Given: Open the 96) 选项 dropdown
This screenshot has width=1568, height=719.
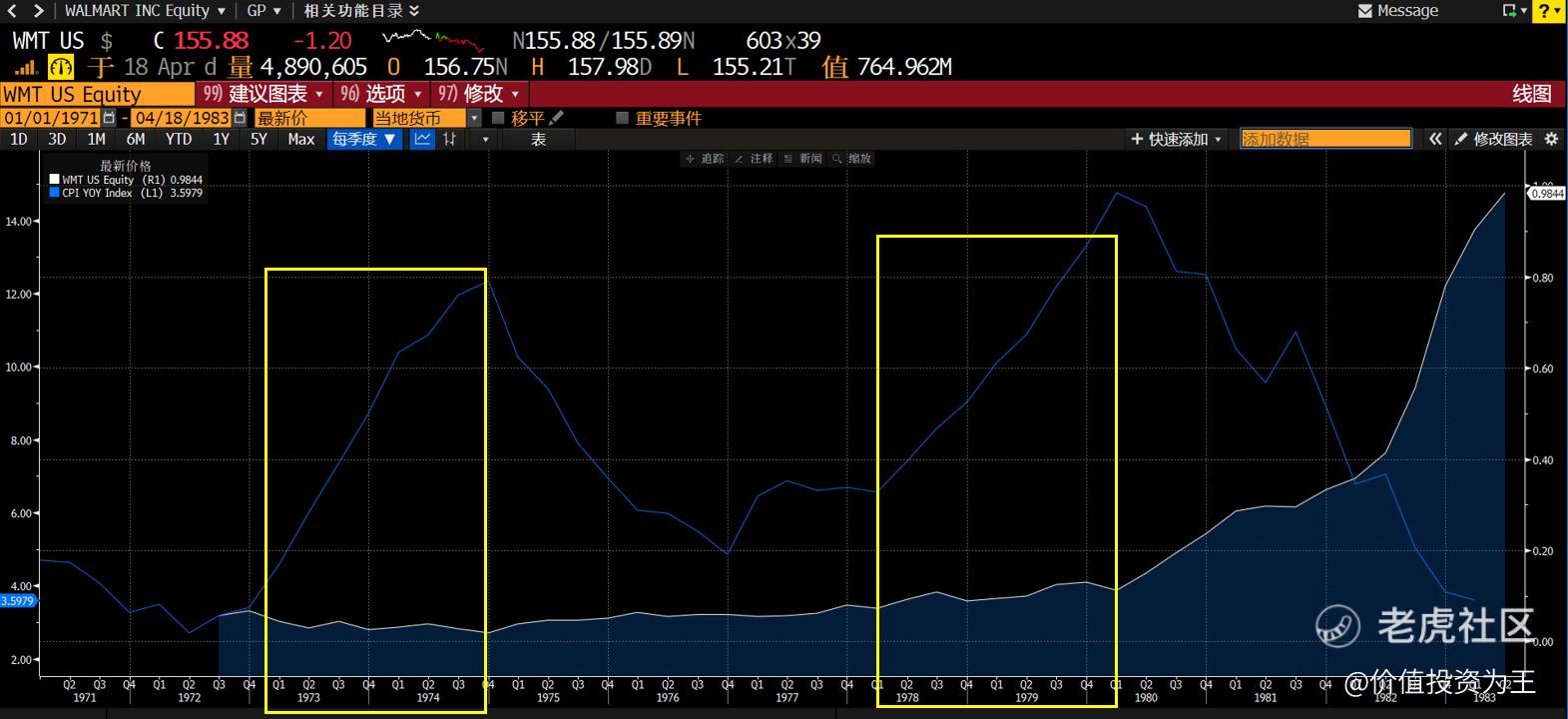Looking at the screenshot, I should (x=381, y=94).
